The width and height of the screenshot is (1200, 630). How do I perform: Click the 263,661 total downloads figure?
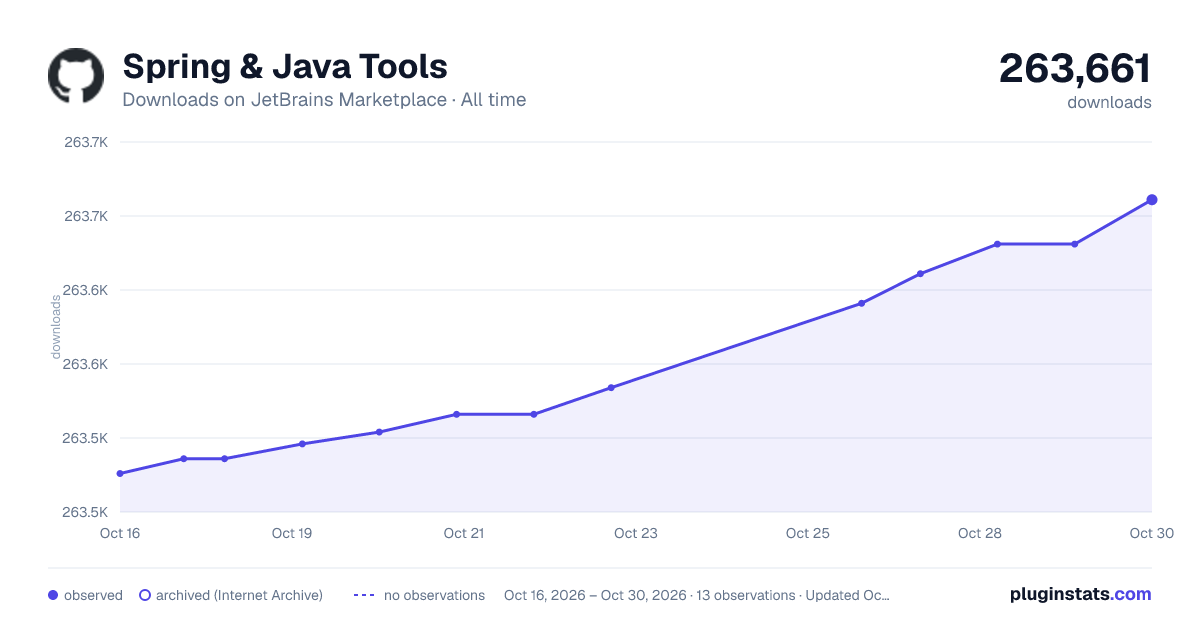(1075, 68)
